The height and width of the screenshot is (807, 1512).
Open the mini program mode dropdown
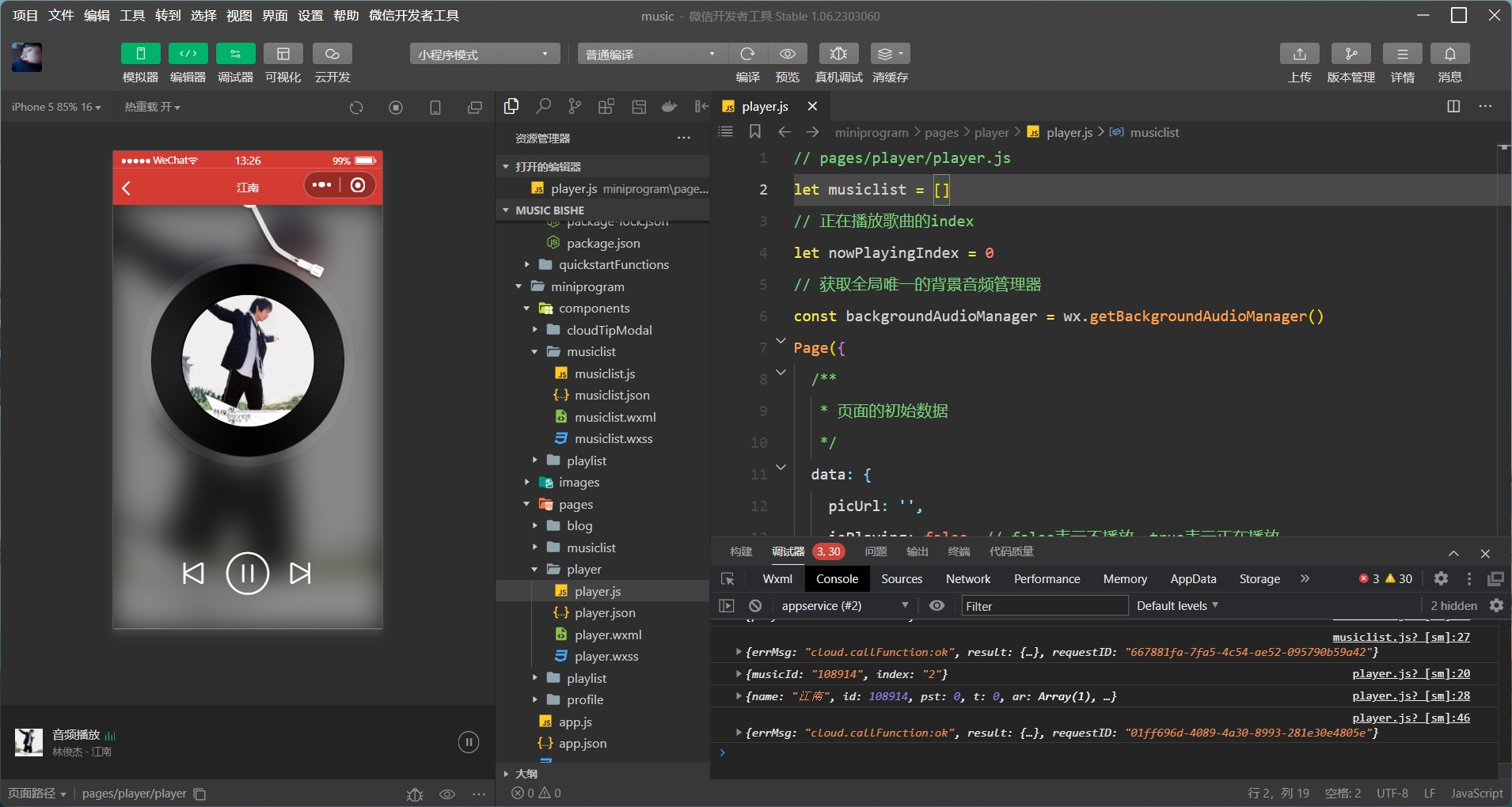tap(484, 54)
